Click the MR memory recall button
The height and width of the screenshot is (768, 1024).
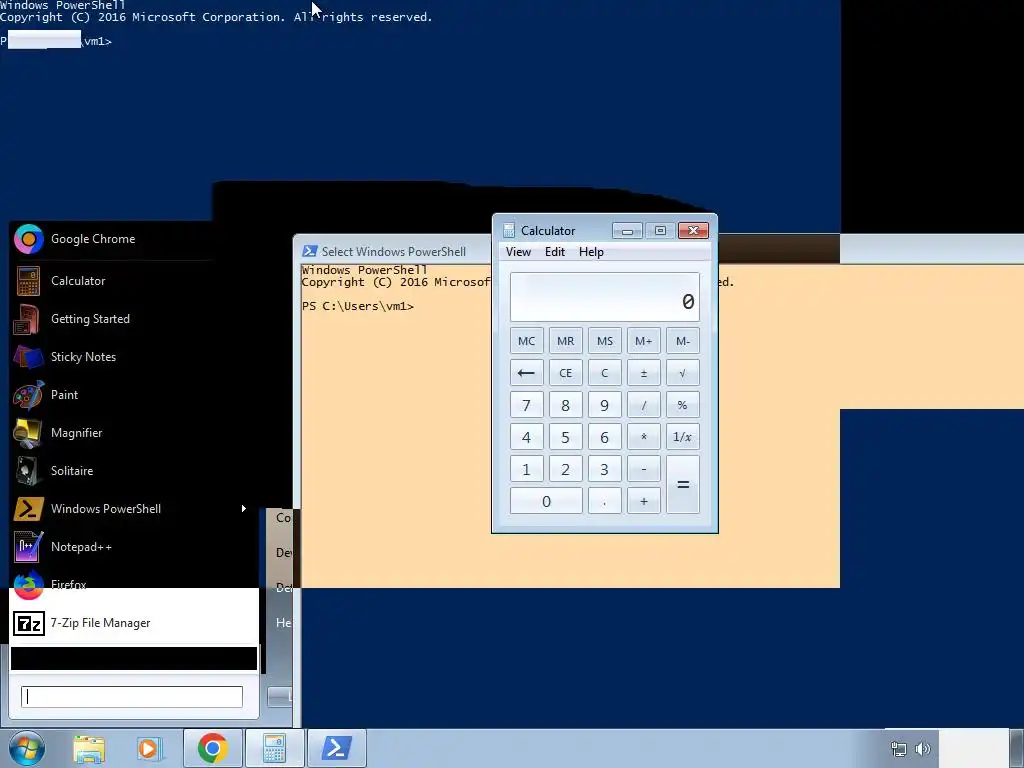coord(566,341)
